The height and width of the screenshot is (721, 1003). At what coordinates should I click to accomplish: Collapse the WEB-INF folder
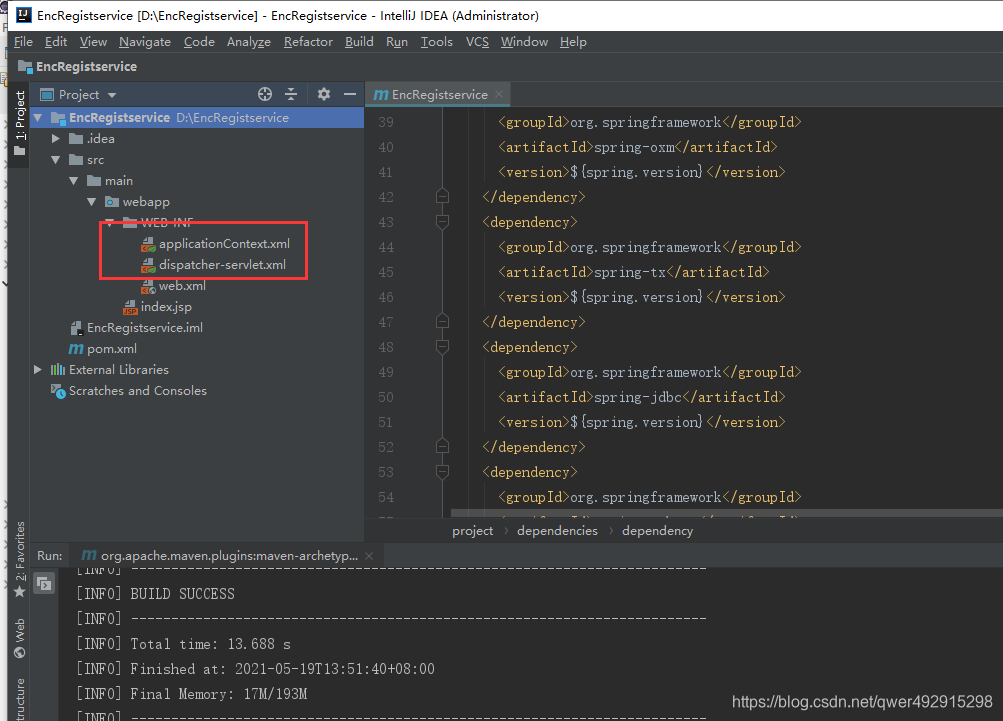coord(109,223)
